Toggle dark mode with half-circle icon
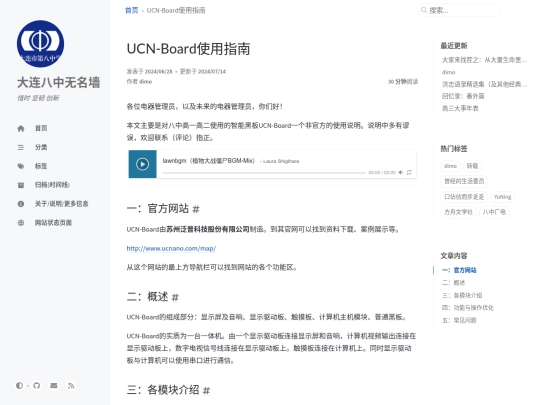Viewport: 540px width, 405px height. (x=19, y=385)
